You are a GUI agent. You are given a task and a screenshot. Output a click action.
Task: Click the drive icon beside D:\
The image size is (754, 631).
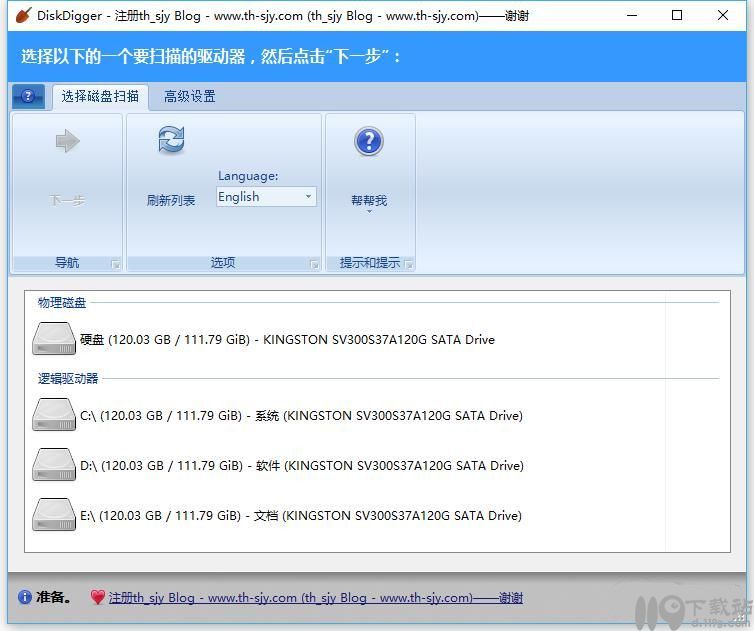tap(54, 465)
